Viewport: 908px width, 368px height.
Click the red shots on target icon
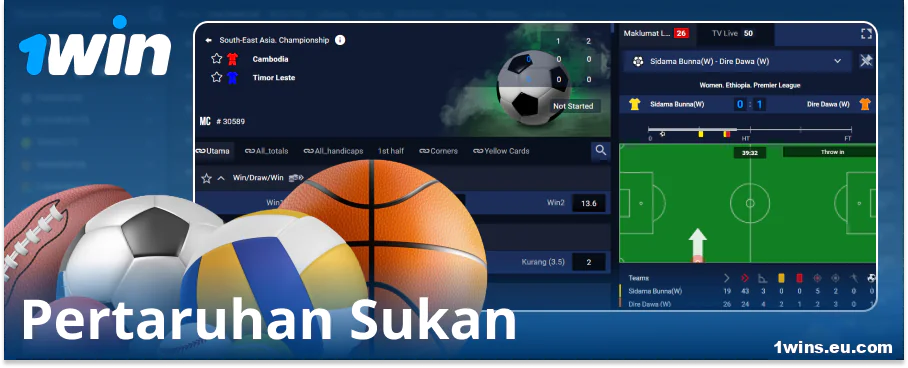(817, 278)
